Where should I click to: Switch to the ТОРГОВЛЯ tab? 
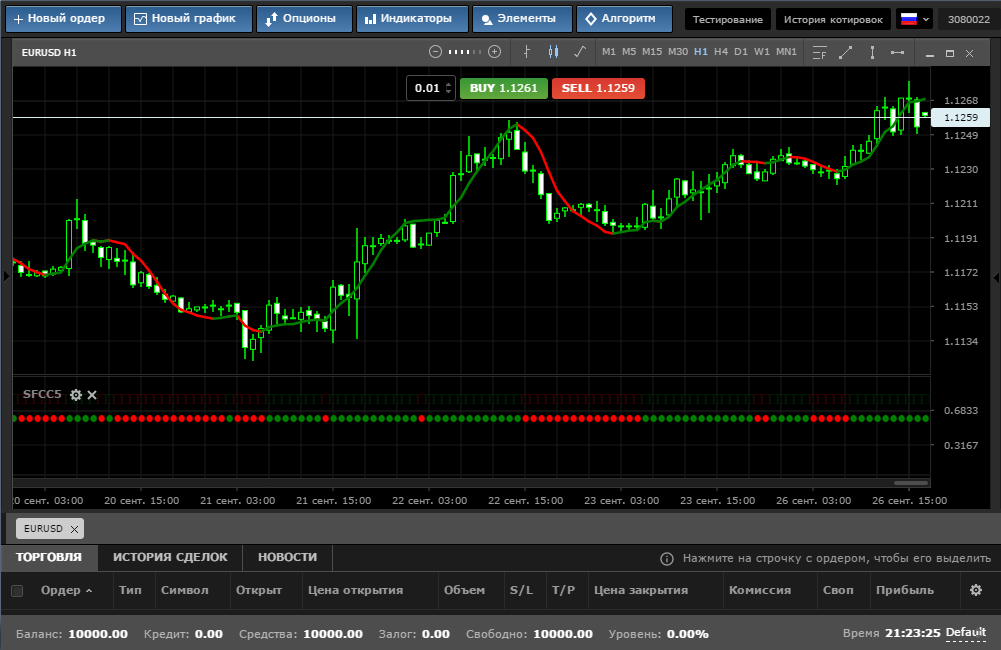point(49,557)
